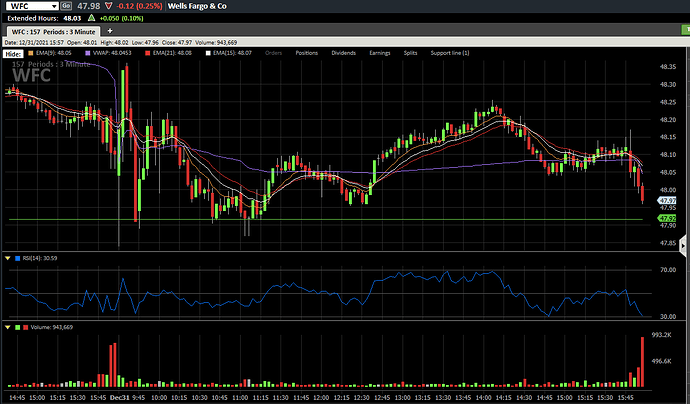Toggle Orders overlay
Image resolution: width=690 pixels, height=404 pixels.
click(x=273, y=53)
